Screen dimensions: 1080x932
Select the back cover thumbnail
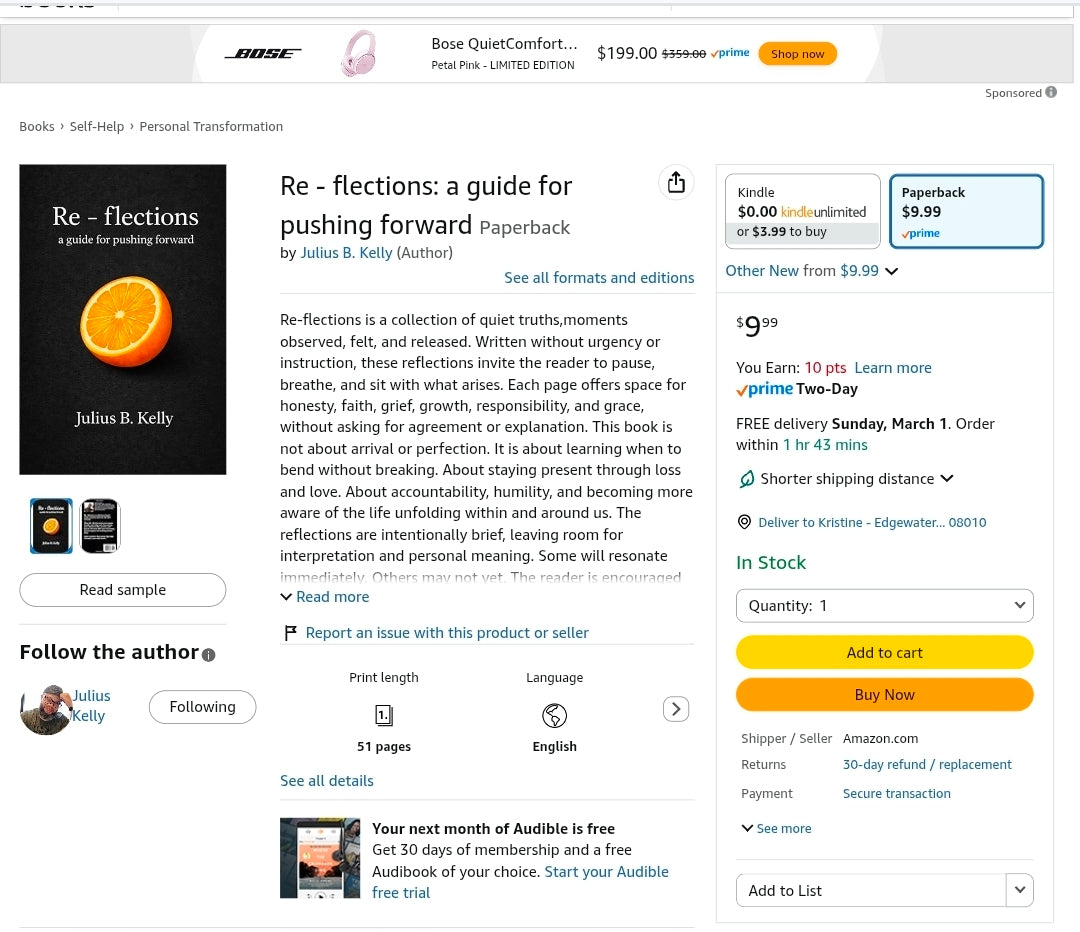99,525
